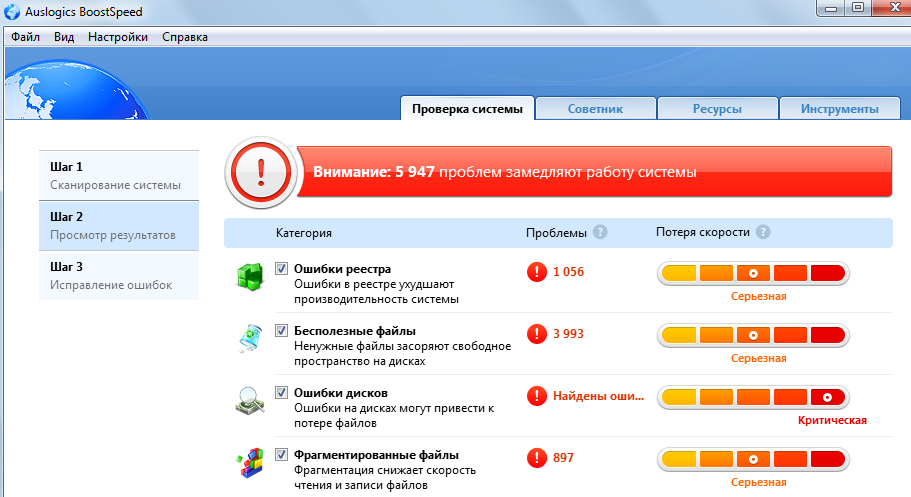911x497 pixels.
Task: Uncheck the Фрагментированные файлы checkbox
Action: click(281, 455)
